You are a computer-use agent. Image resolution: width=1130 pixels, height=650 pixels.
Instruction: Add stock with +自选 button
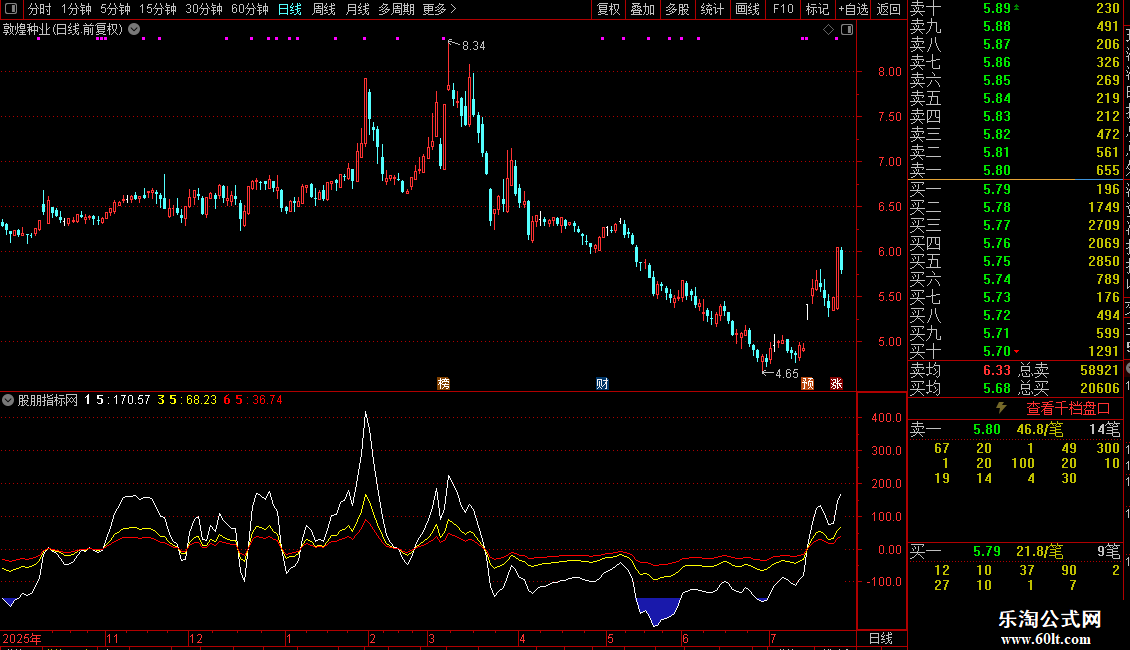pos(853,9)
